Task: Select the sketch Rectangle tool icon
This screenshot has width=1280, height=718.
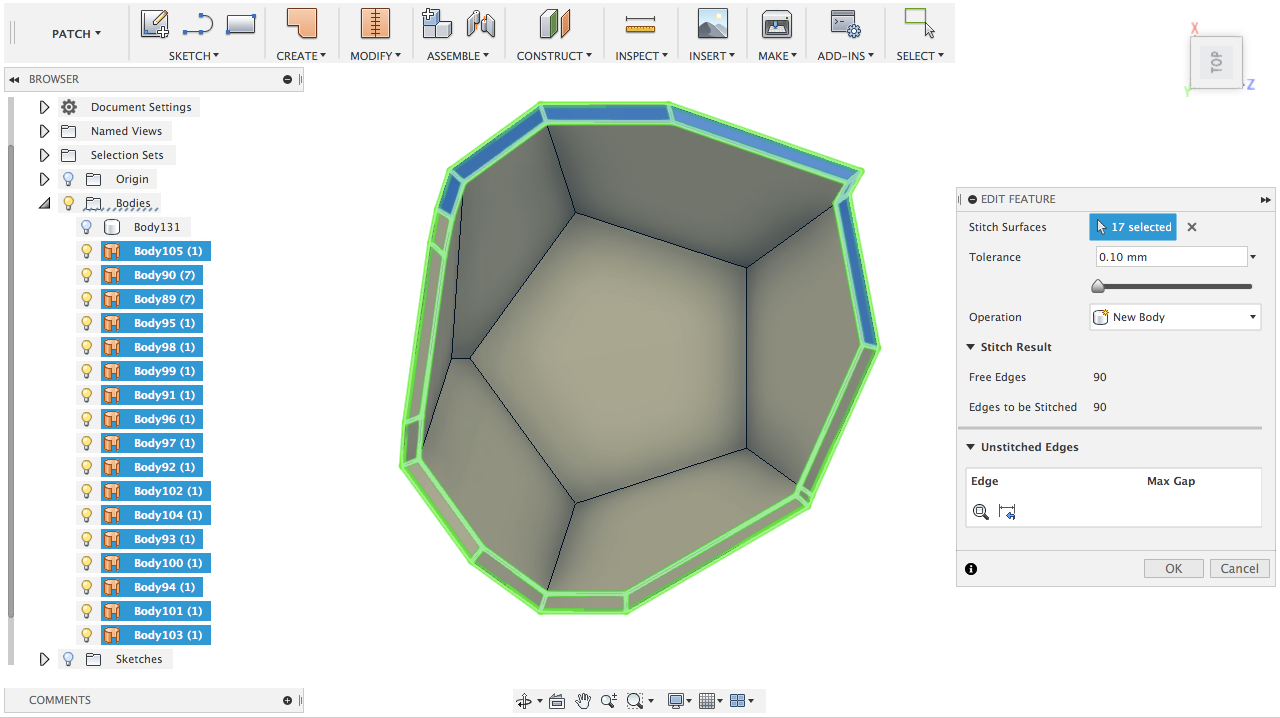Action: (240, 24)
